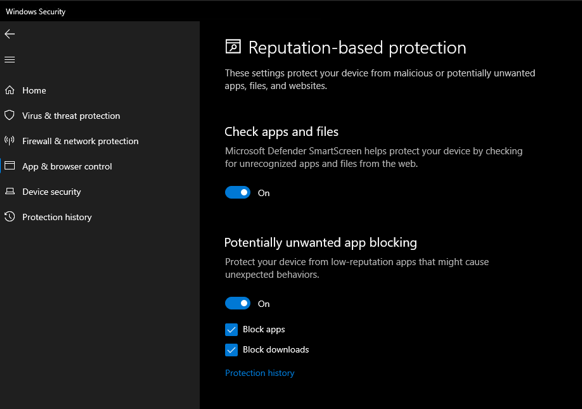Open the blue Protection history link
The width and height of the screenshot is (582, 409).
(259, 373)
